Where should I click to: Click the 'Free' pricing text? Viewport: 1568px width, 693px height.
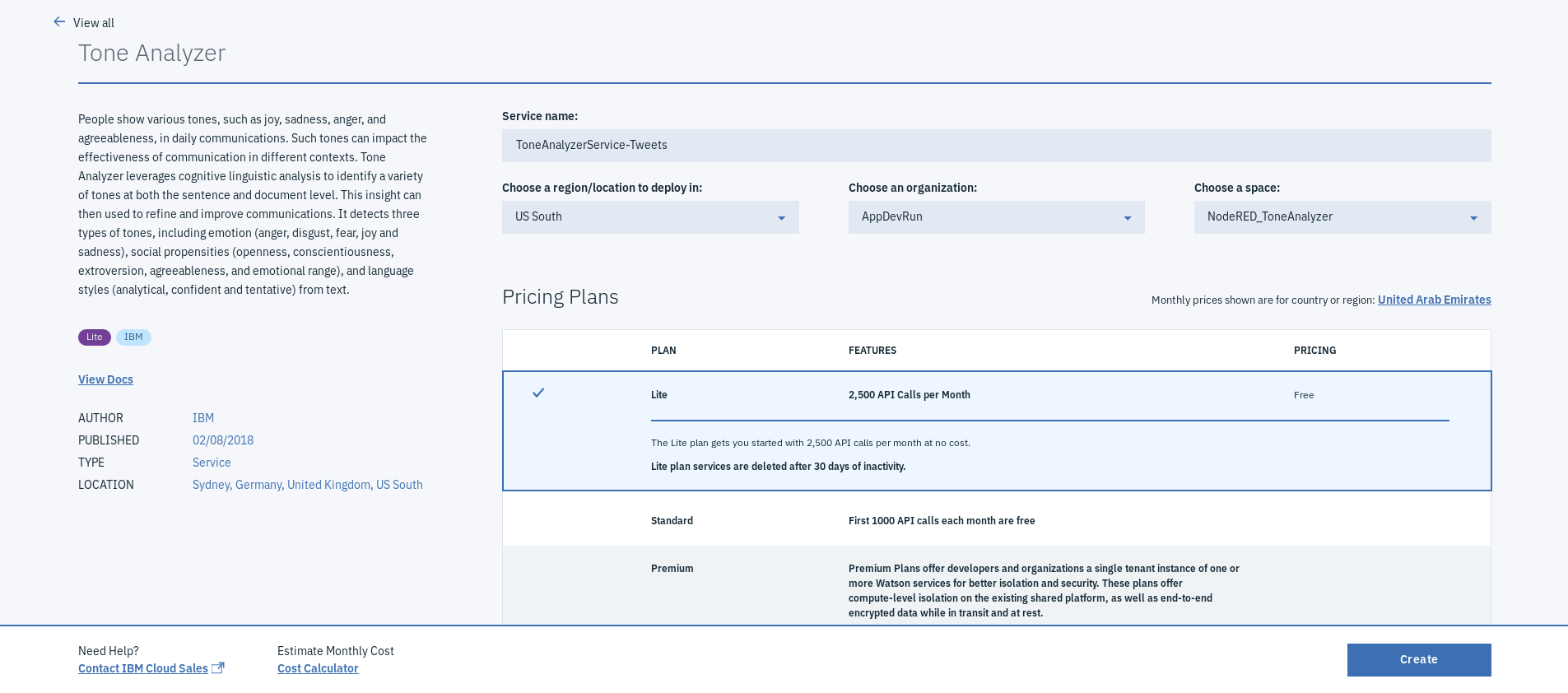tap(1304, 395)
